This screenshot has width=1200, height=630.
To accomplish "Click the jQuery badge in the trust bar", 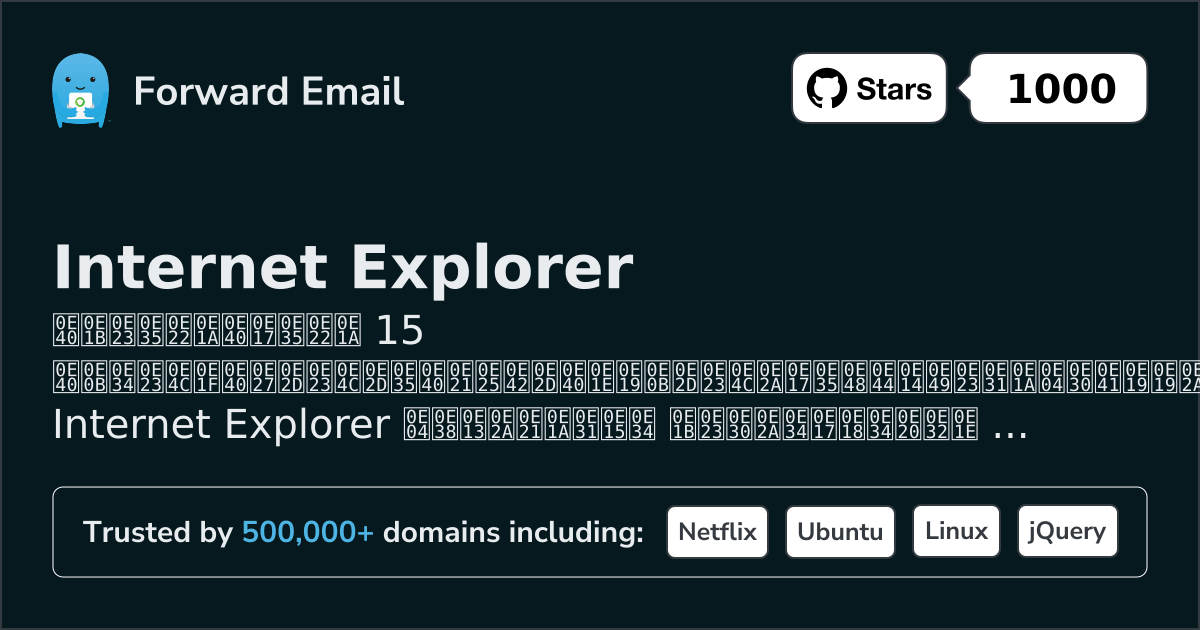I will click(1067, 531).
